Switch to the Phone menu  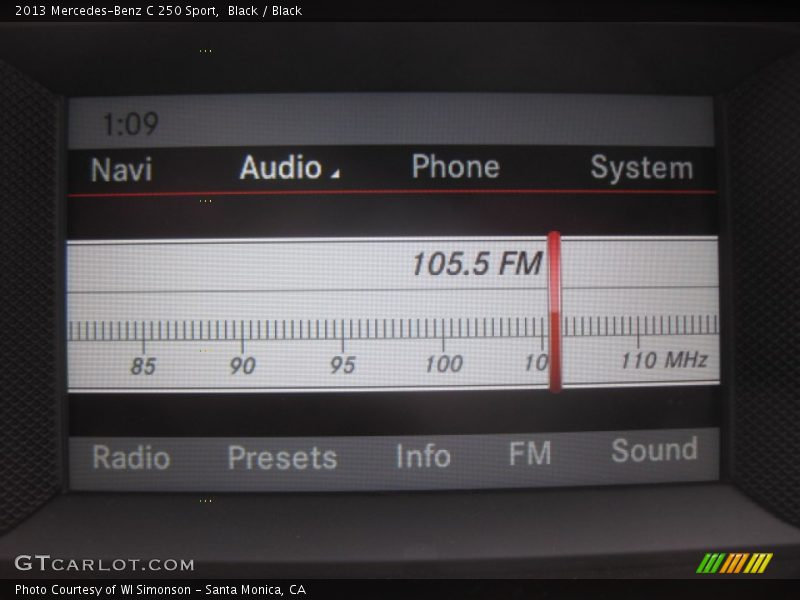click(455, 167)
